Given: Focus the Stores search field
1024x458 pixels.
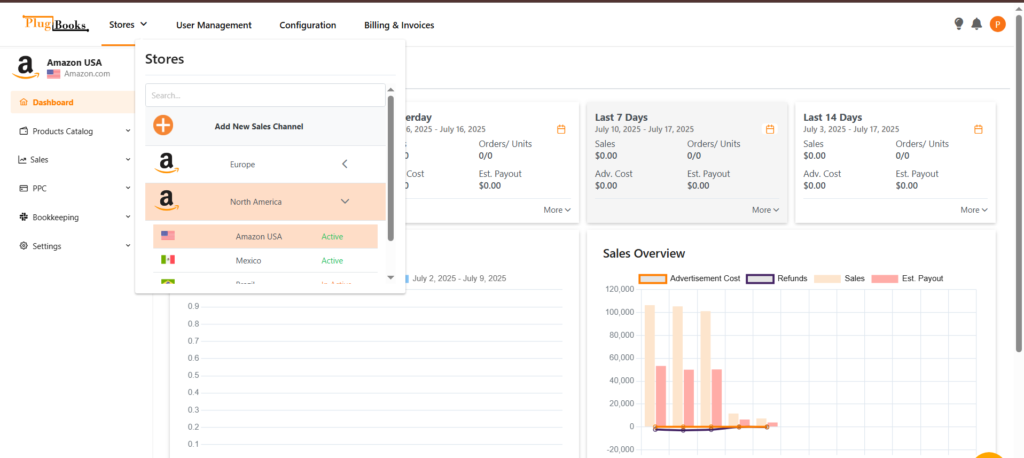Looking at the screenshot, I should point(265,95).
